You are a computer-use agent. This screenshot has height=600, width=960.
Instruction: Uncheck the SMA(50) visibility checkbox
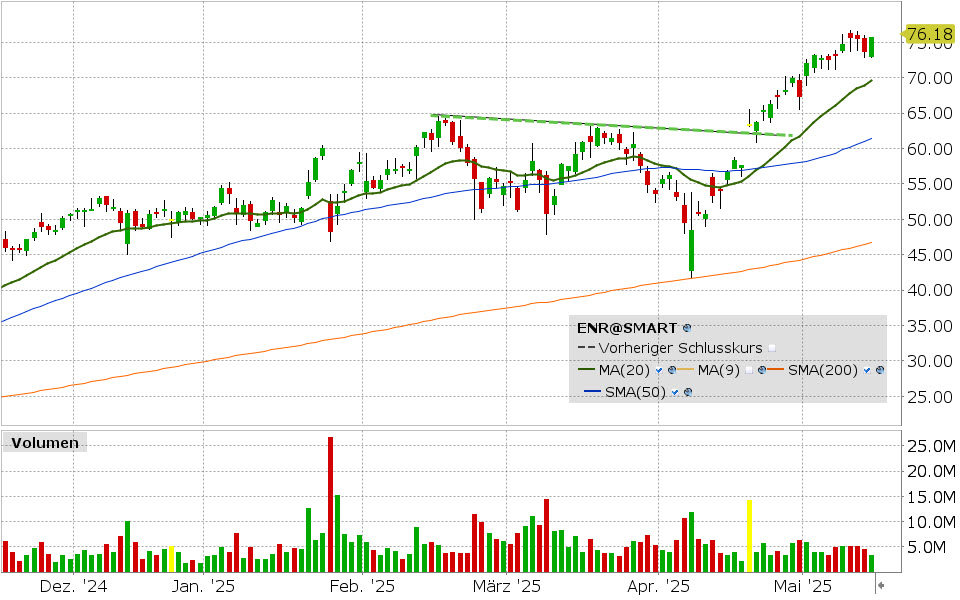(x=675, y=392)
